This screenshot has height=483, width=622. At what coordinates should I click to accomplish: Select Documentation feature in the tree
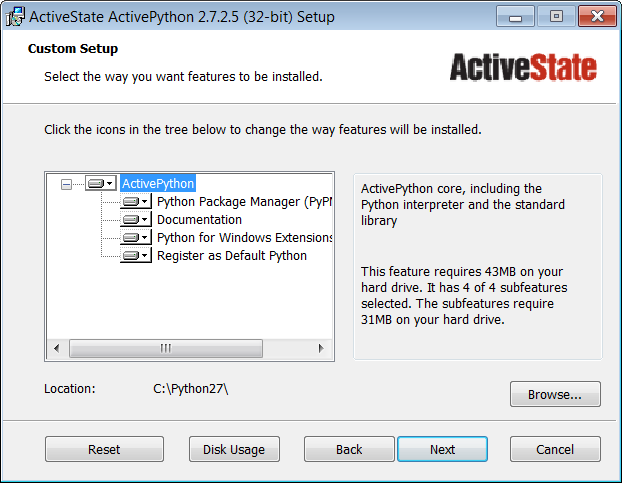click(x=199, y=220)
